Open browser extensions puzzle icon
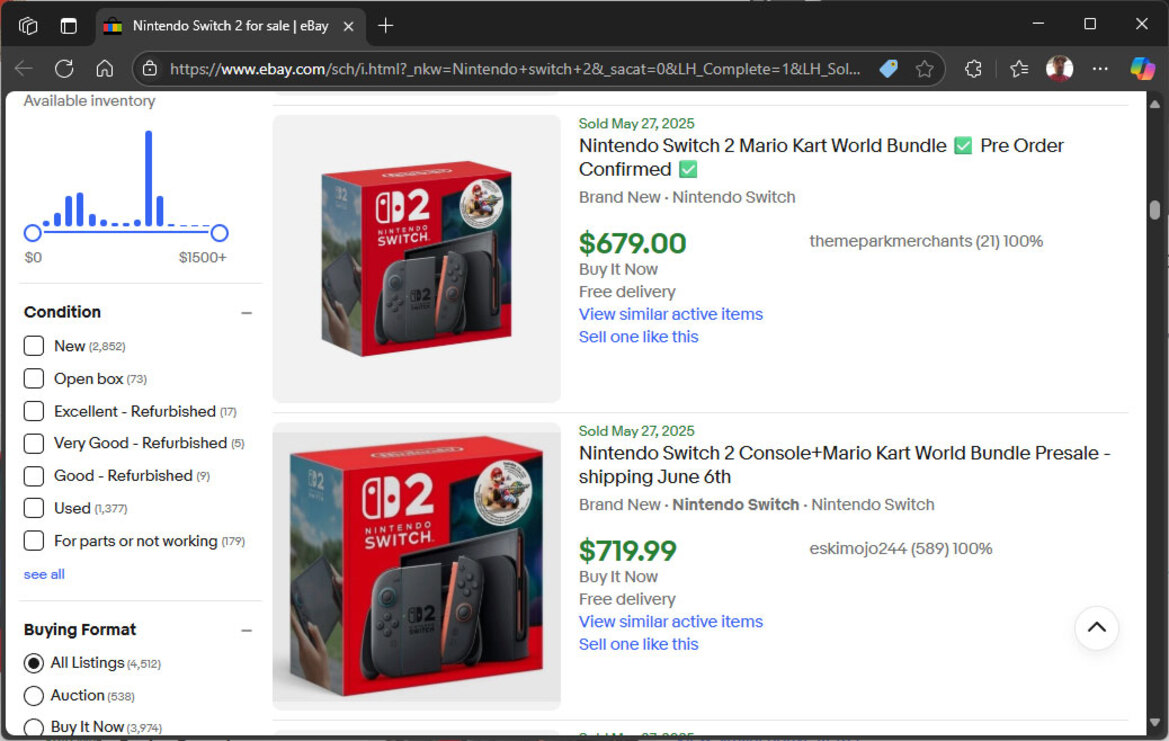1169x741 pixels. pos(973,69)
